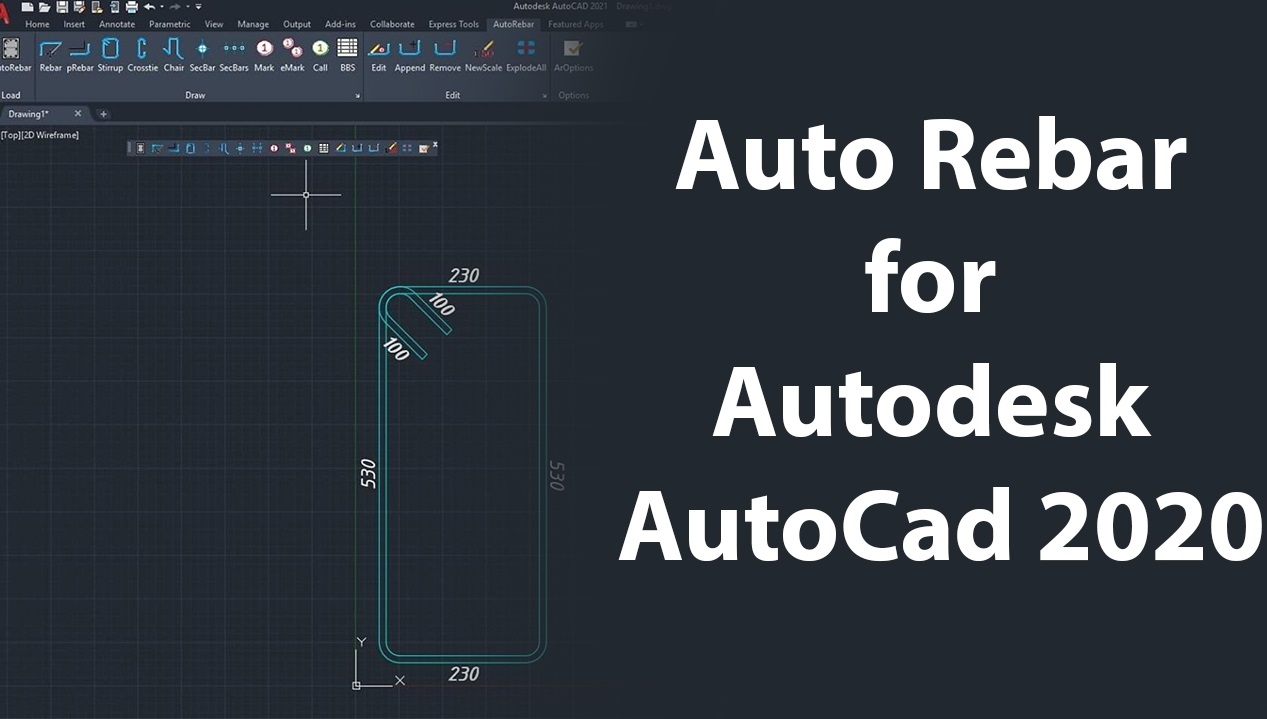
Task: Click Undo arrow in quick access toolbar
Action: click(149, 7)
